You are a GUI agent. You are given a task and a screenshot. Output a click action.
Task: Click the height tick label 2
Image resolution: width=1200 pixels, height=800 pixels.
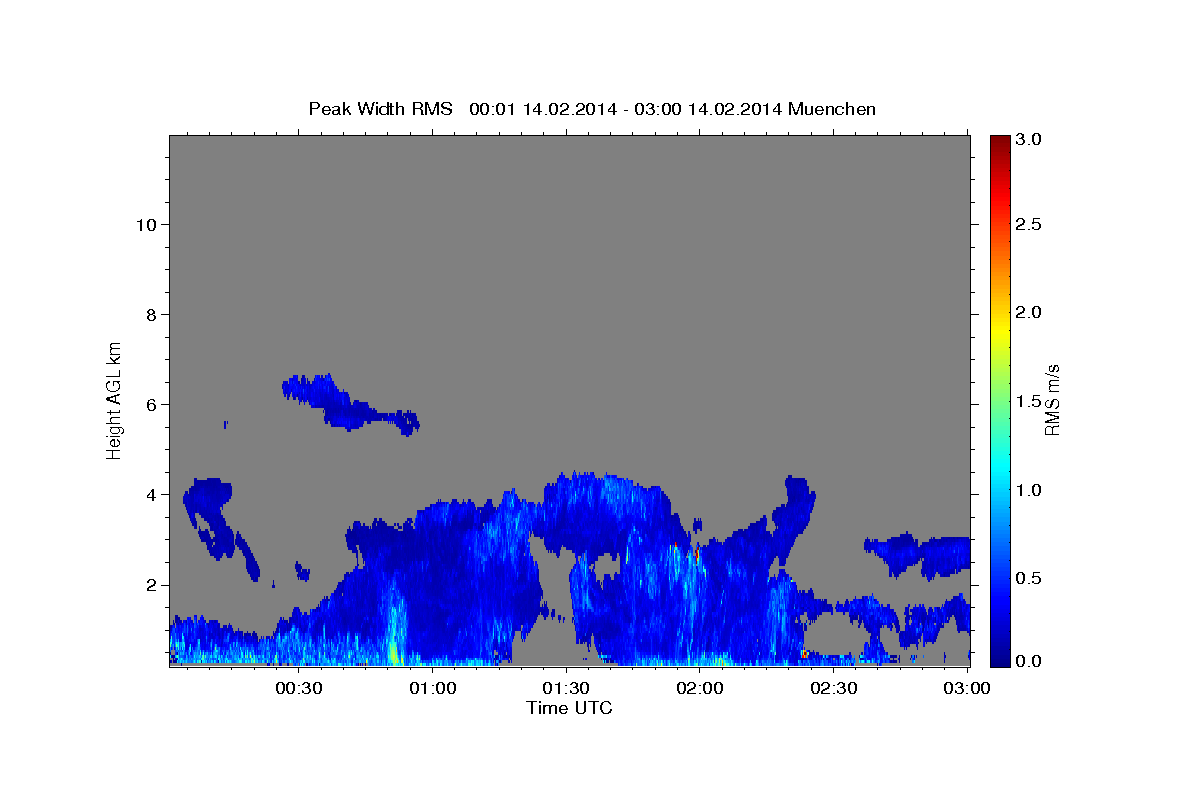151,584
